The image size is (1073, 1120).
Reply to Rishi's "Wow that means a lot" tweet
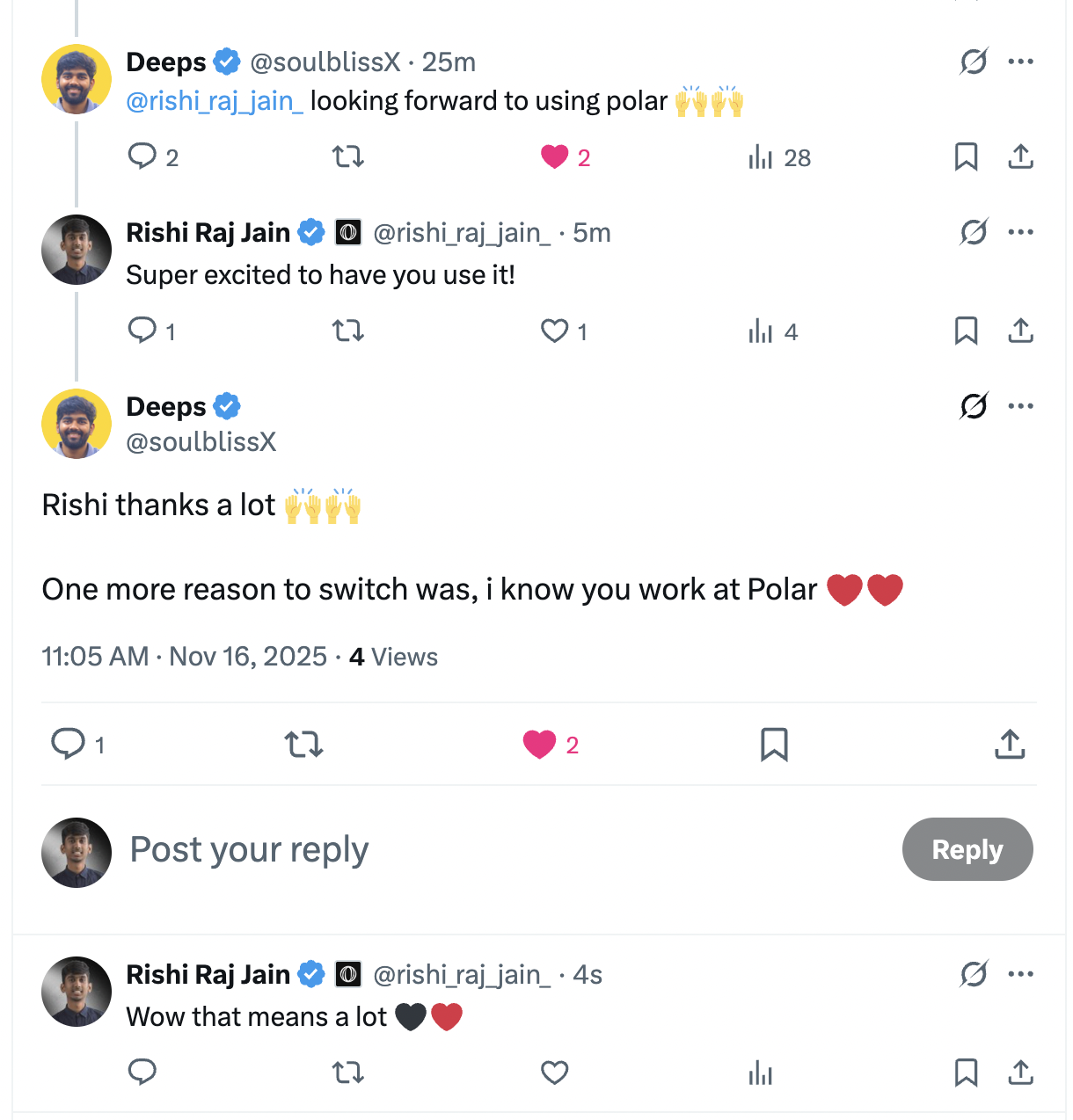[x=142, y=1073]
